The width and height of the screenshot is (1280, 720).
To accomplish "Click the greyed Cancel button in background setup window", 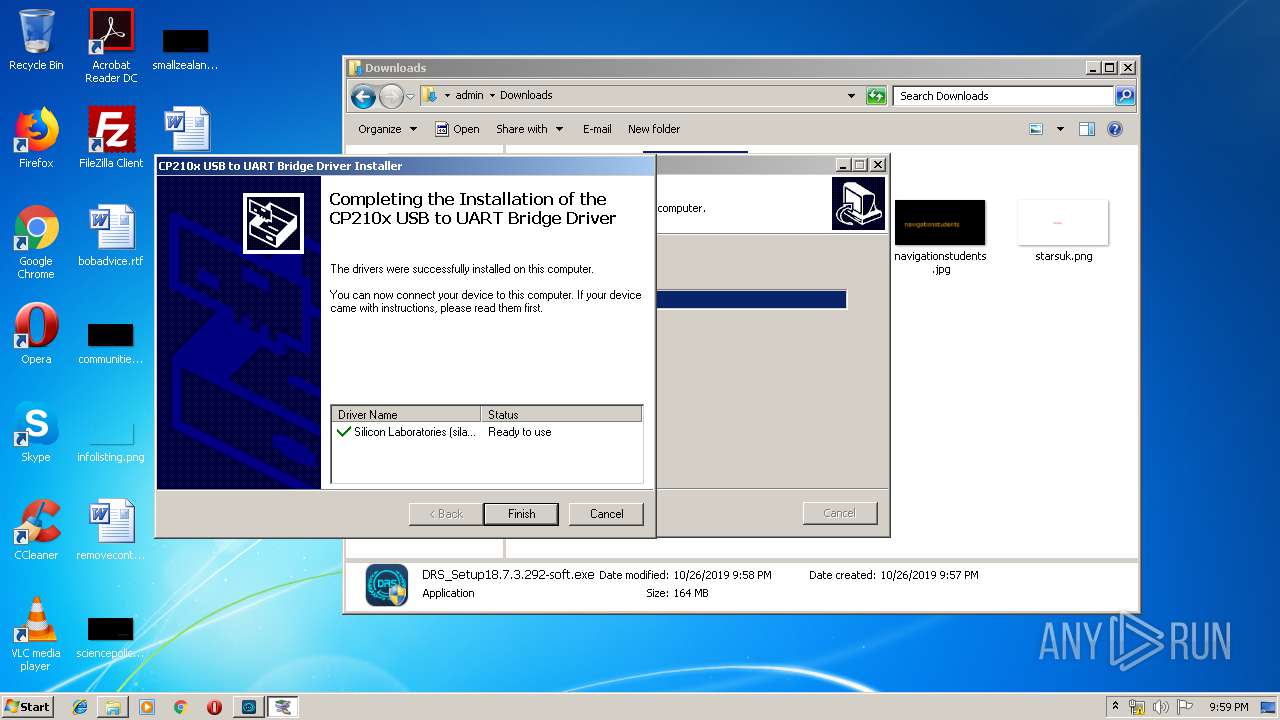I will click(x=839, y=513).
